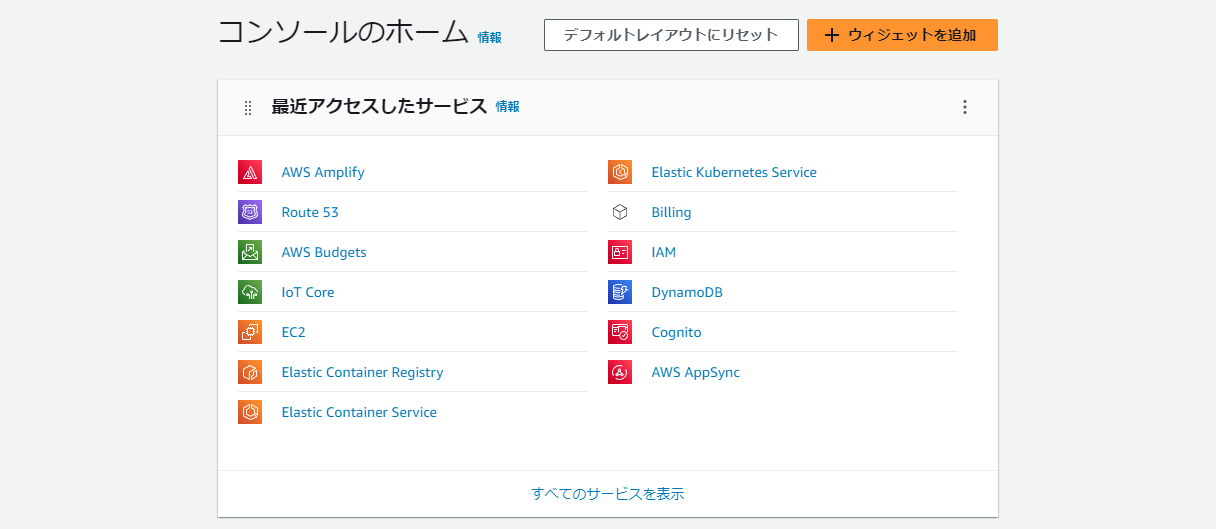
Task: Click the AWS AppSync icon
Action: tap(620, 372)
